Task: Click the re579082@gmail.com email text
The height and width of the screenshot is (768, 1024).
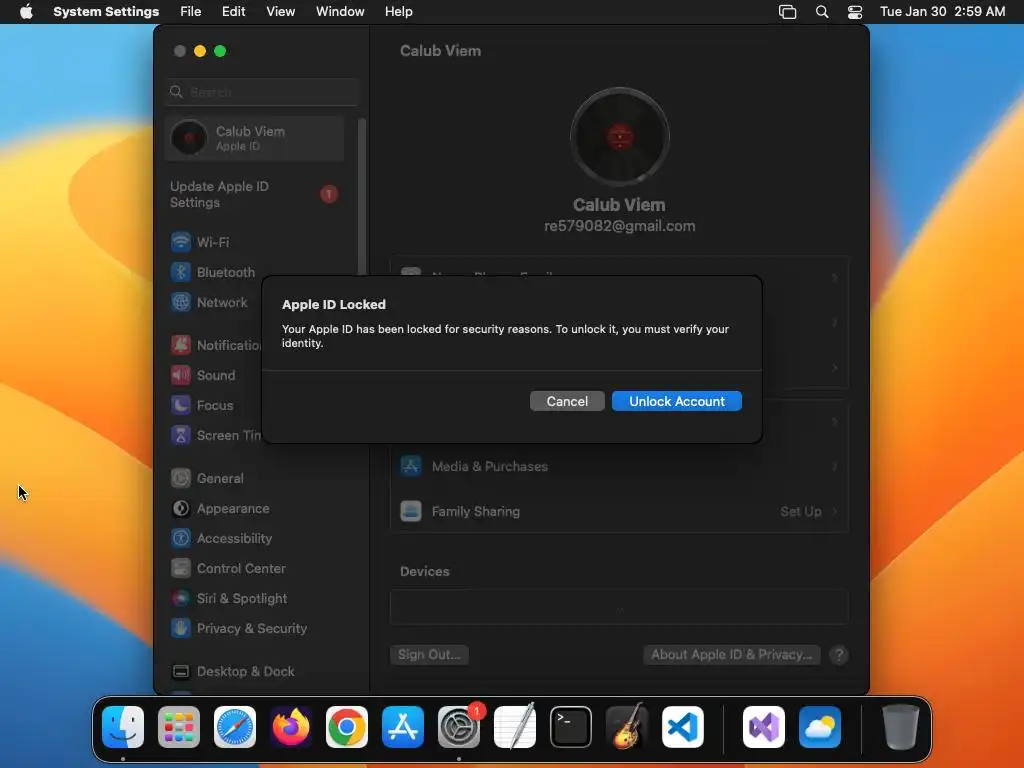Action: point(619,226)
